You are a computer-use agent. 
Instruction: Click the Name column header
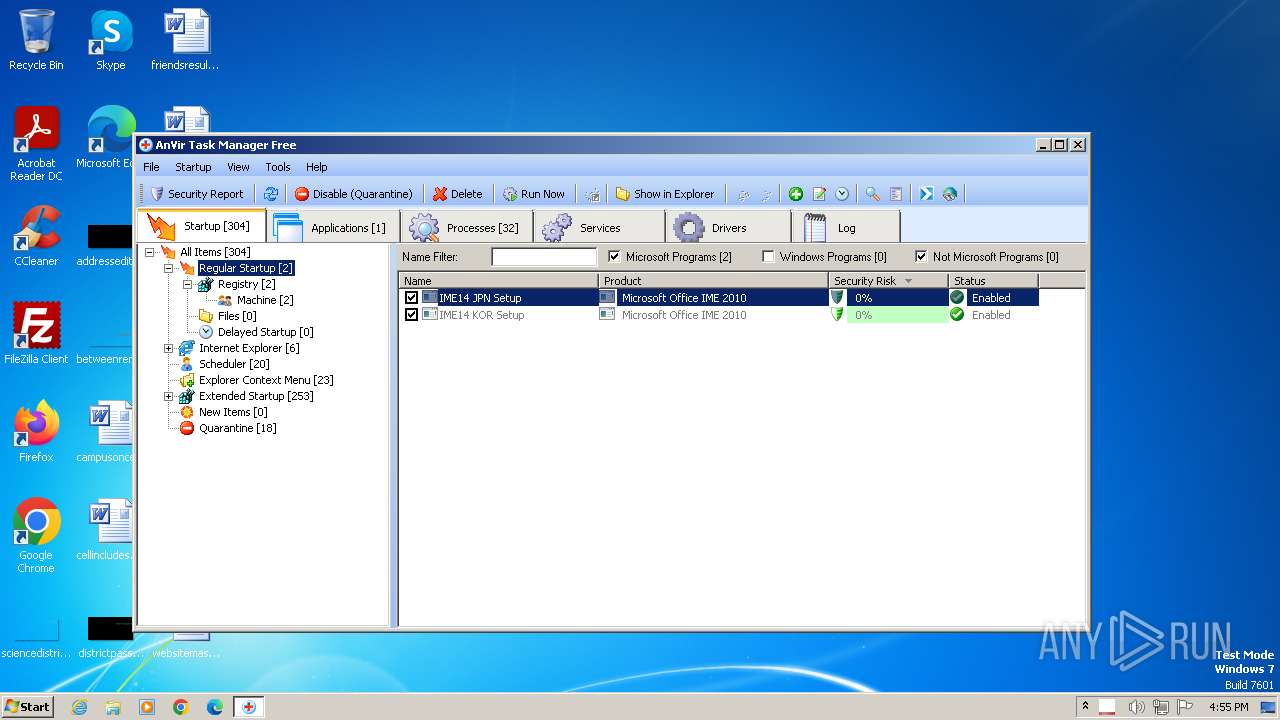tap(498, 281)
